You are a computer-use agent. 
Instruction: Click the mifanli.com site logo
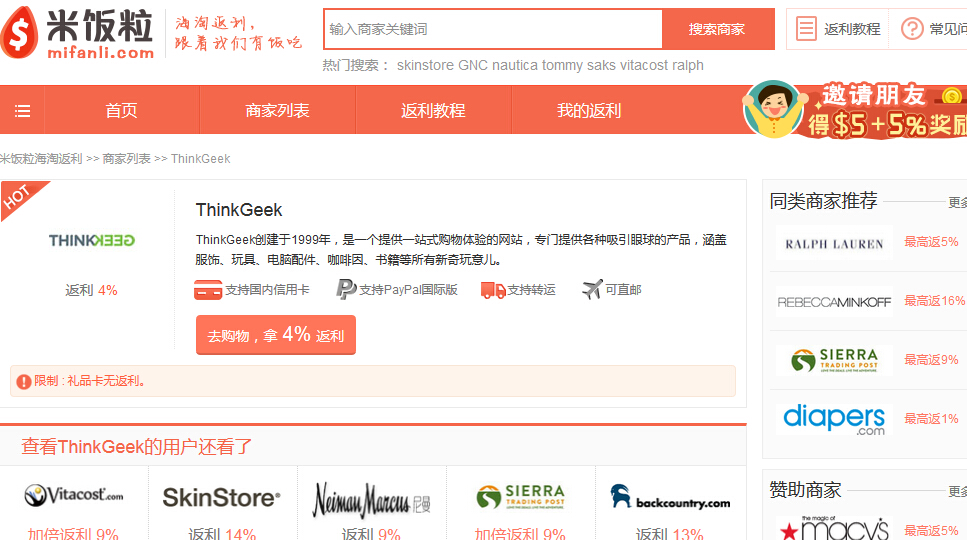[x=77, y=33]
